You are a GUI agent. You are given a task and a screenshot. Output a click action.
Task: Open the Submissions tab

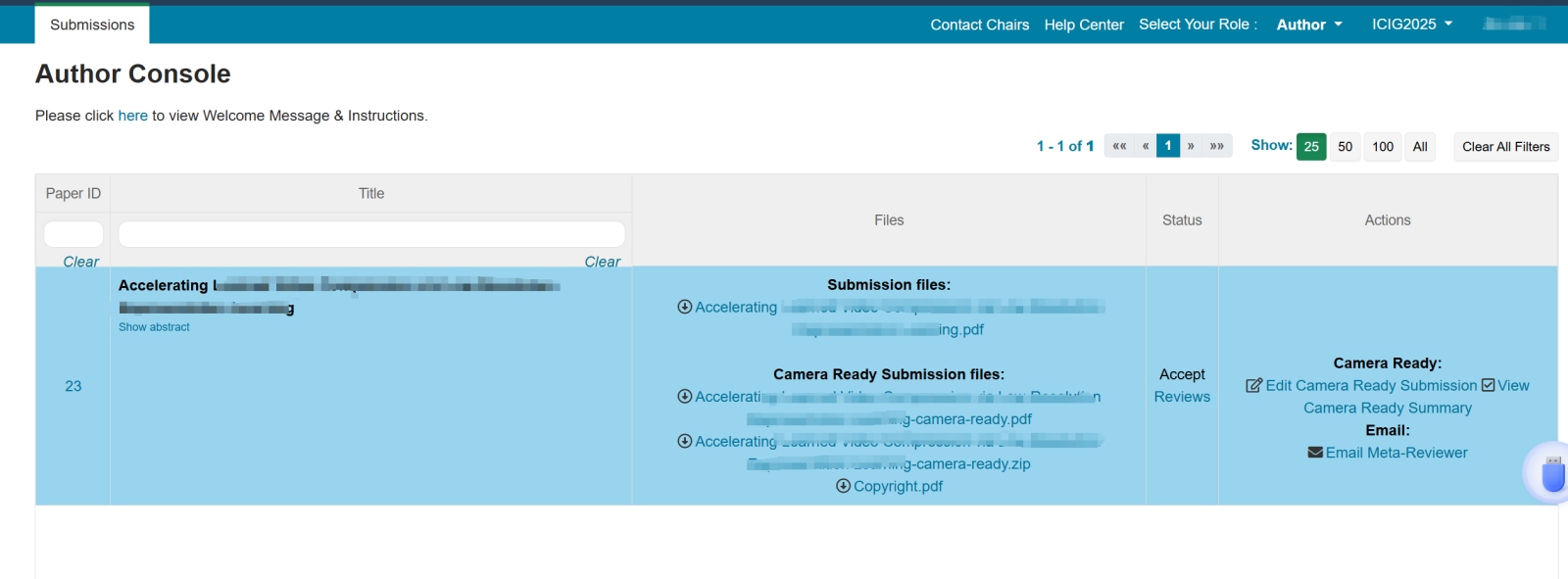(x=92, y=24)
